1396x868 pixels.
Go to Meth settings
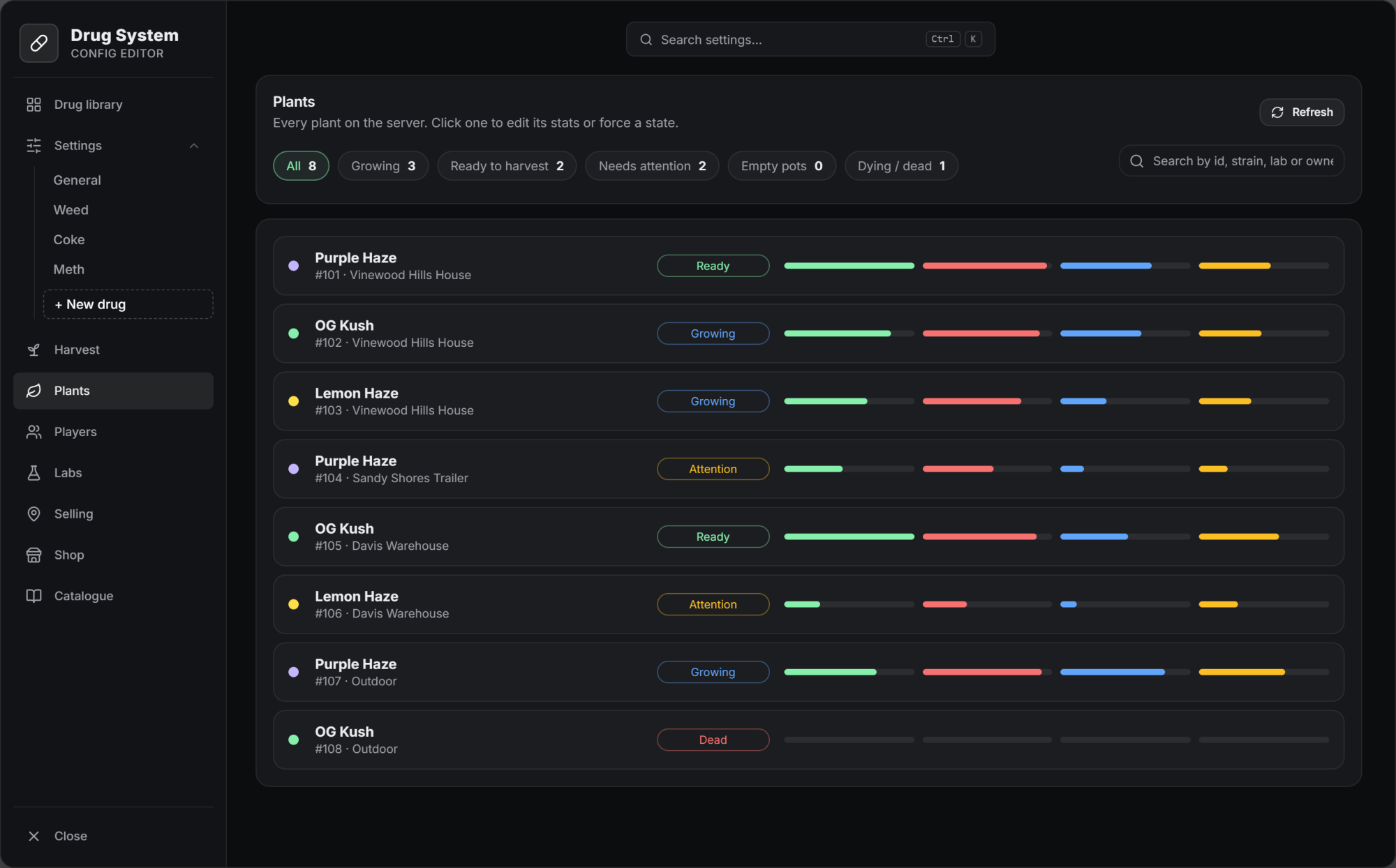[69, 269]
